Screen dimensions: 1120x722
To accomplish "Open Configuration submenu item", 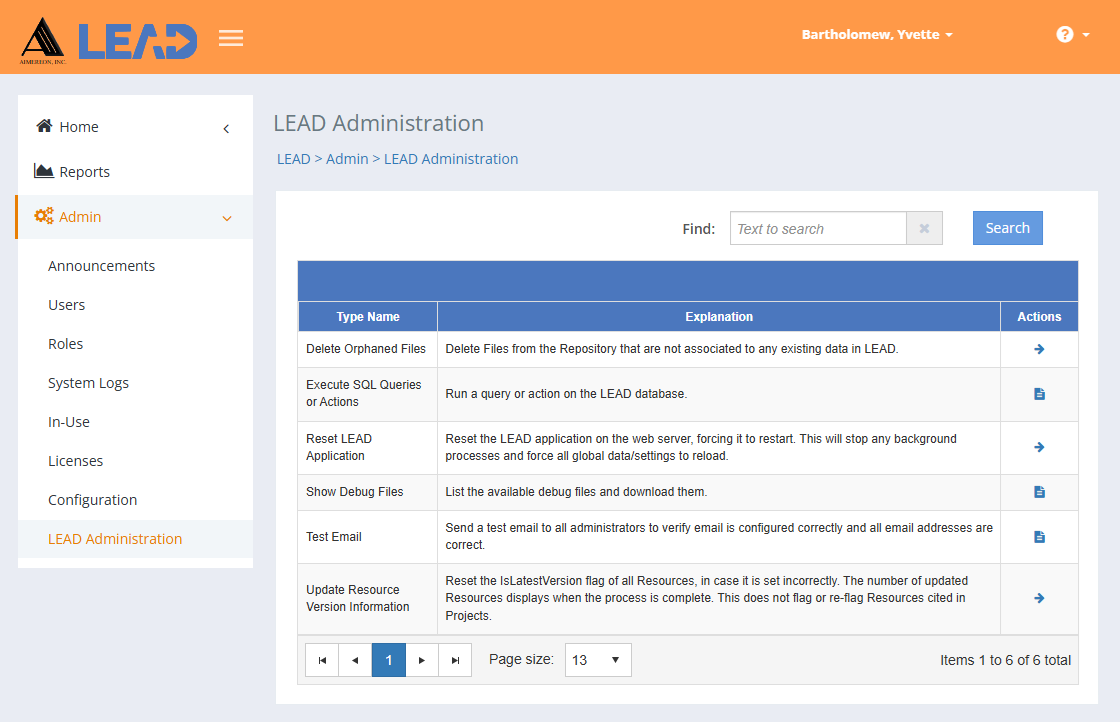I will pyautogui.click(x=92, y=500).
